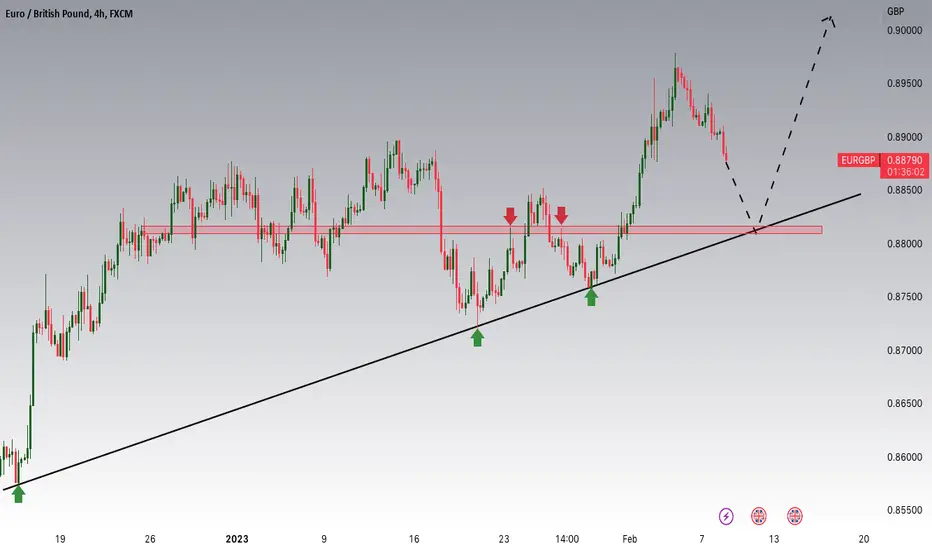Select the red horizontal resistance zone rectangle
Image resolution: width=932 pixels, height=550 pixels.
pos(483,230)
